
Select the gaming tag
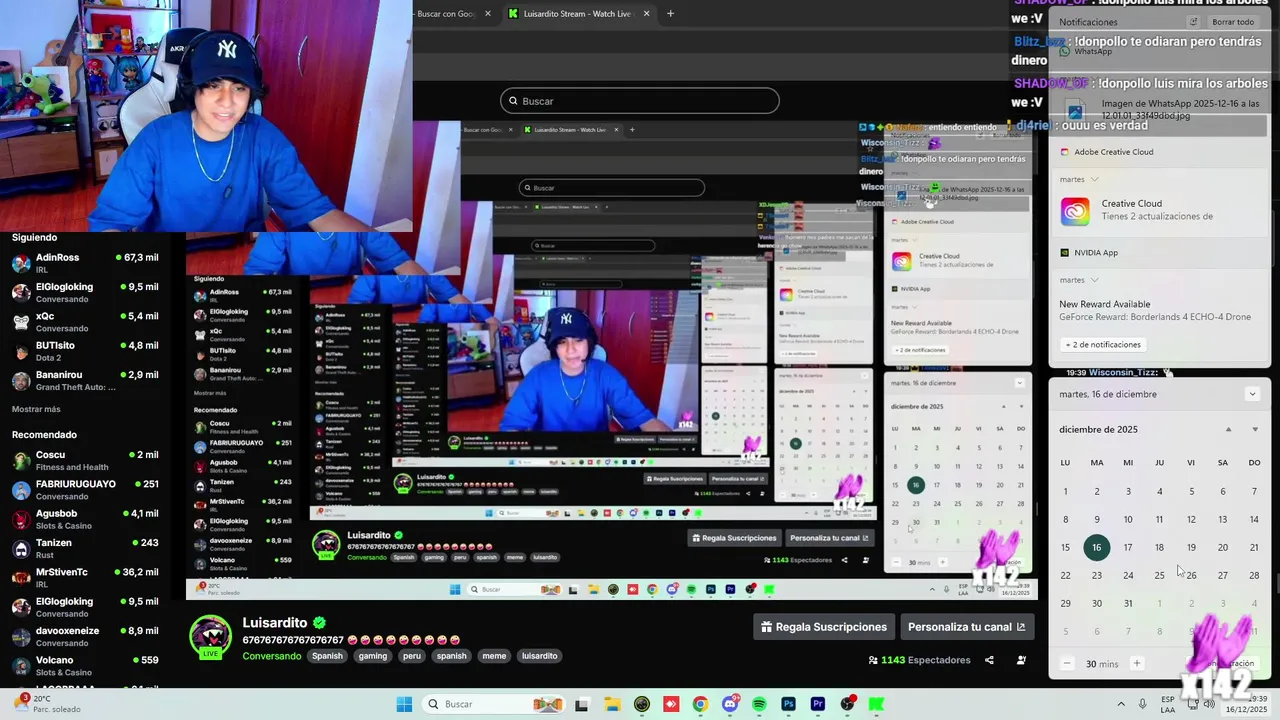pyautogui.click(x=373, y=656)
